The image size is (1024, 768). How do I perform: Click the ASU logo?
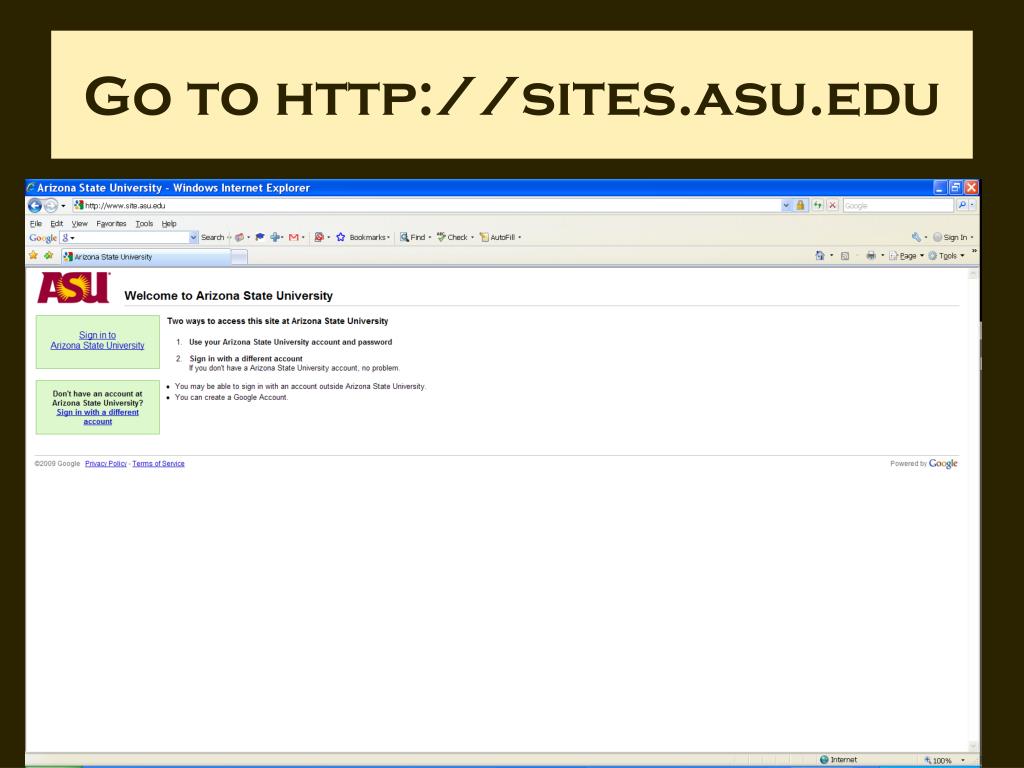click(x=74, y=287)
